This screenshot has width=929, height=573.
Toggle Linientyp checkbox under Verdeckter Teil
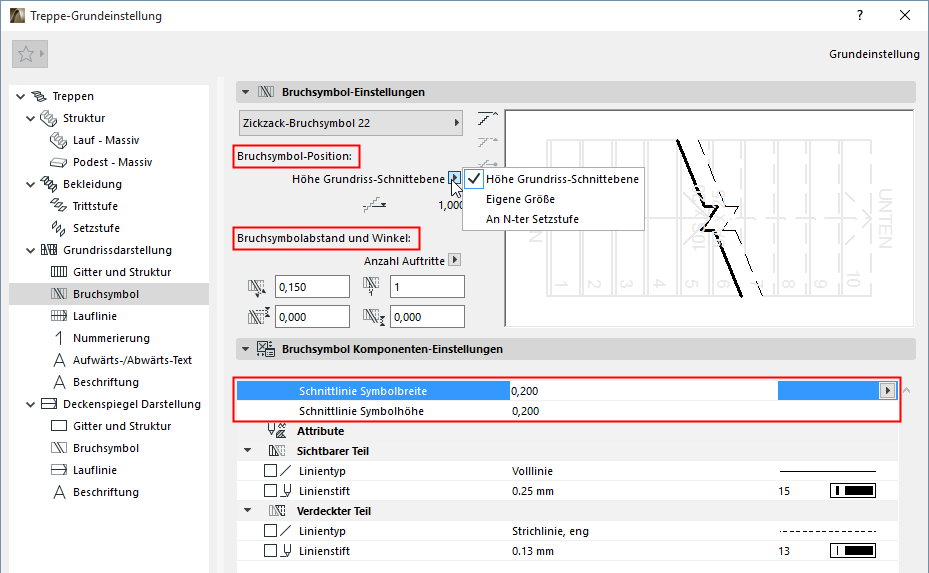270,530
